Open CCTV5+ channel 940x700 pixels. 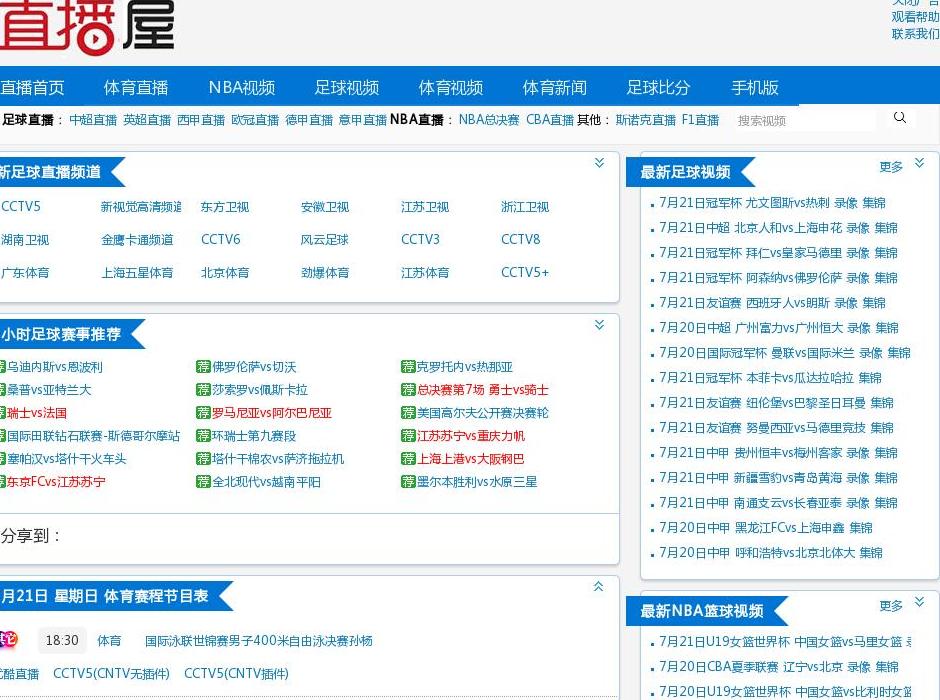525,273
